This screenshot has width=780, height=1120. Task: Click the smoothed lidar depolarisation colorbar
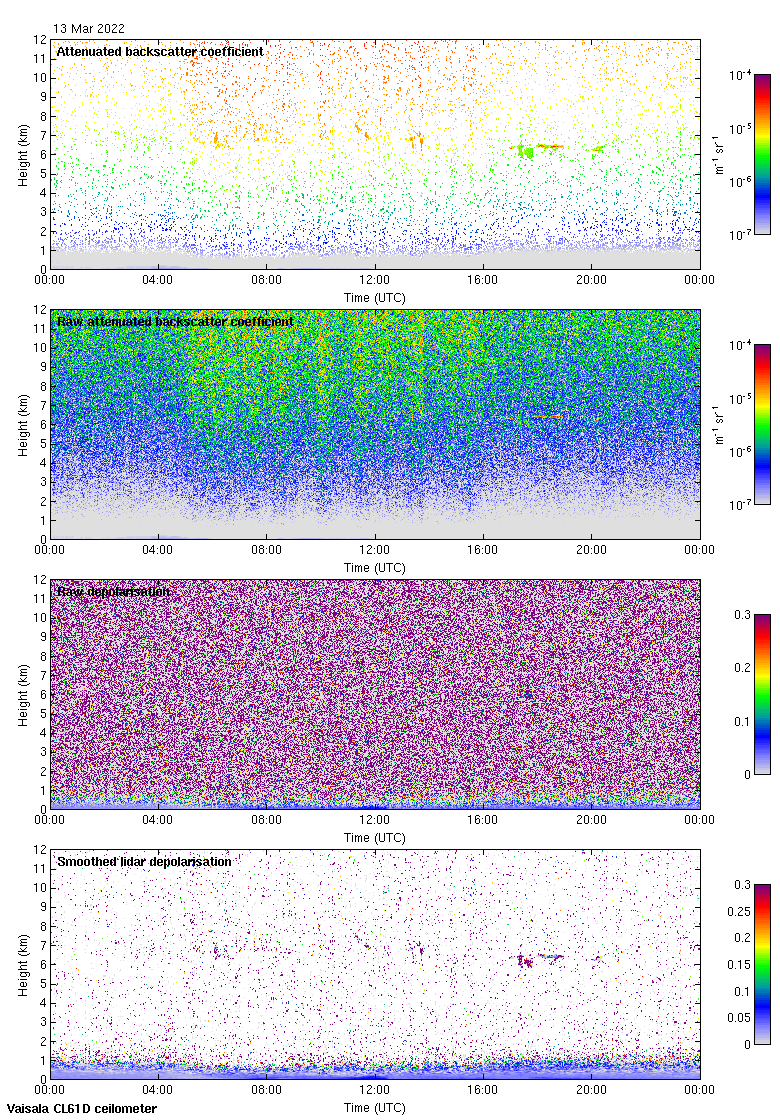pyautogui.click(x=762, y=964)
